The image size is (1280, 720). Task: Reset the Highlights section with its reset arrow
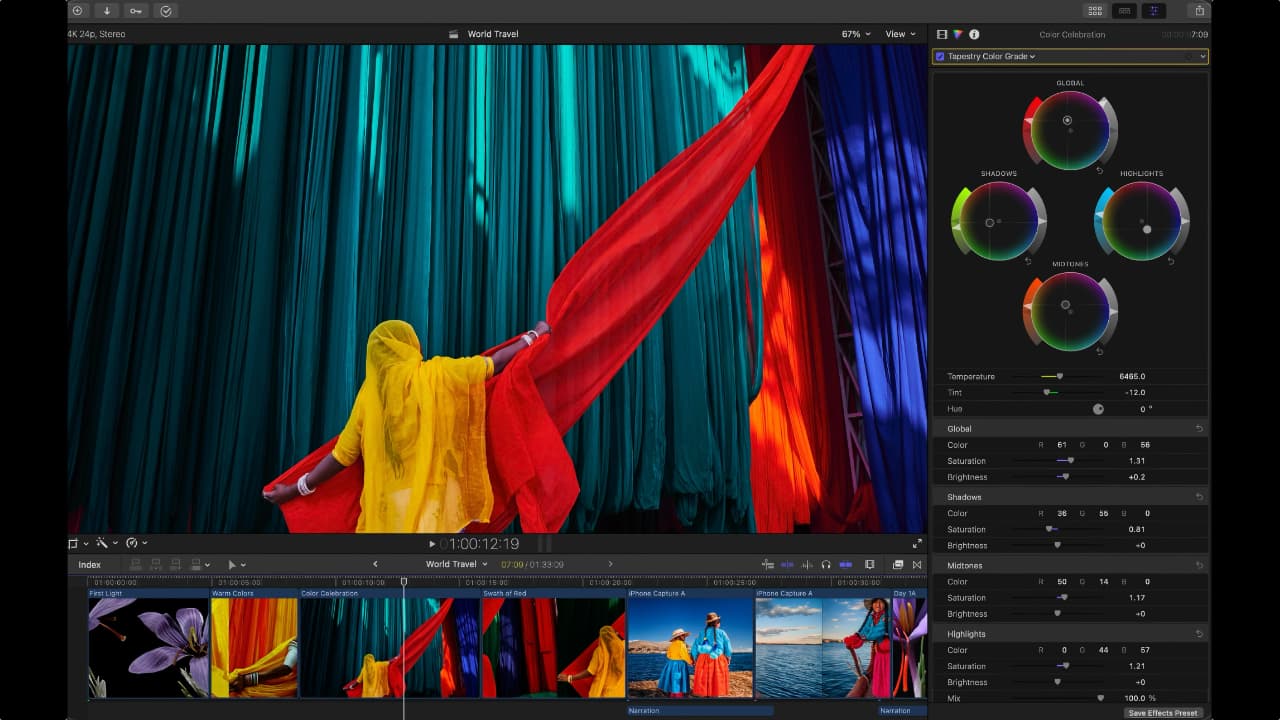(1200, 633)
